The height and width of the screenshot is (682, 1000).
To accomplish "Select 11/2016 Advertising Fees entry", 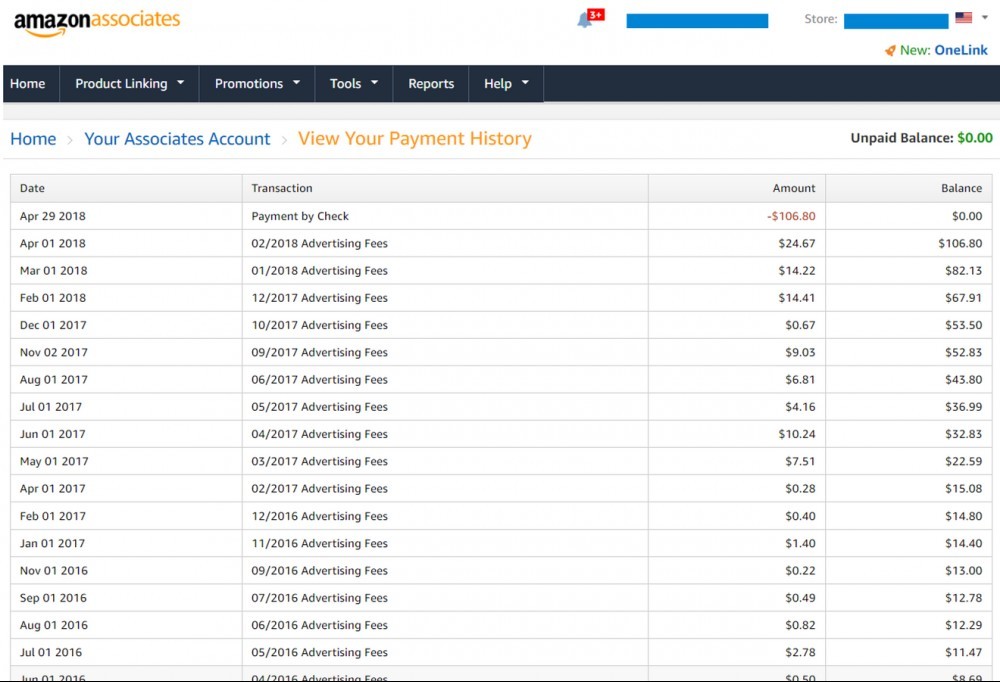I will tap(320, 544).
